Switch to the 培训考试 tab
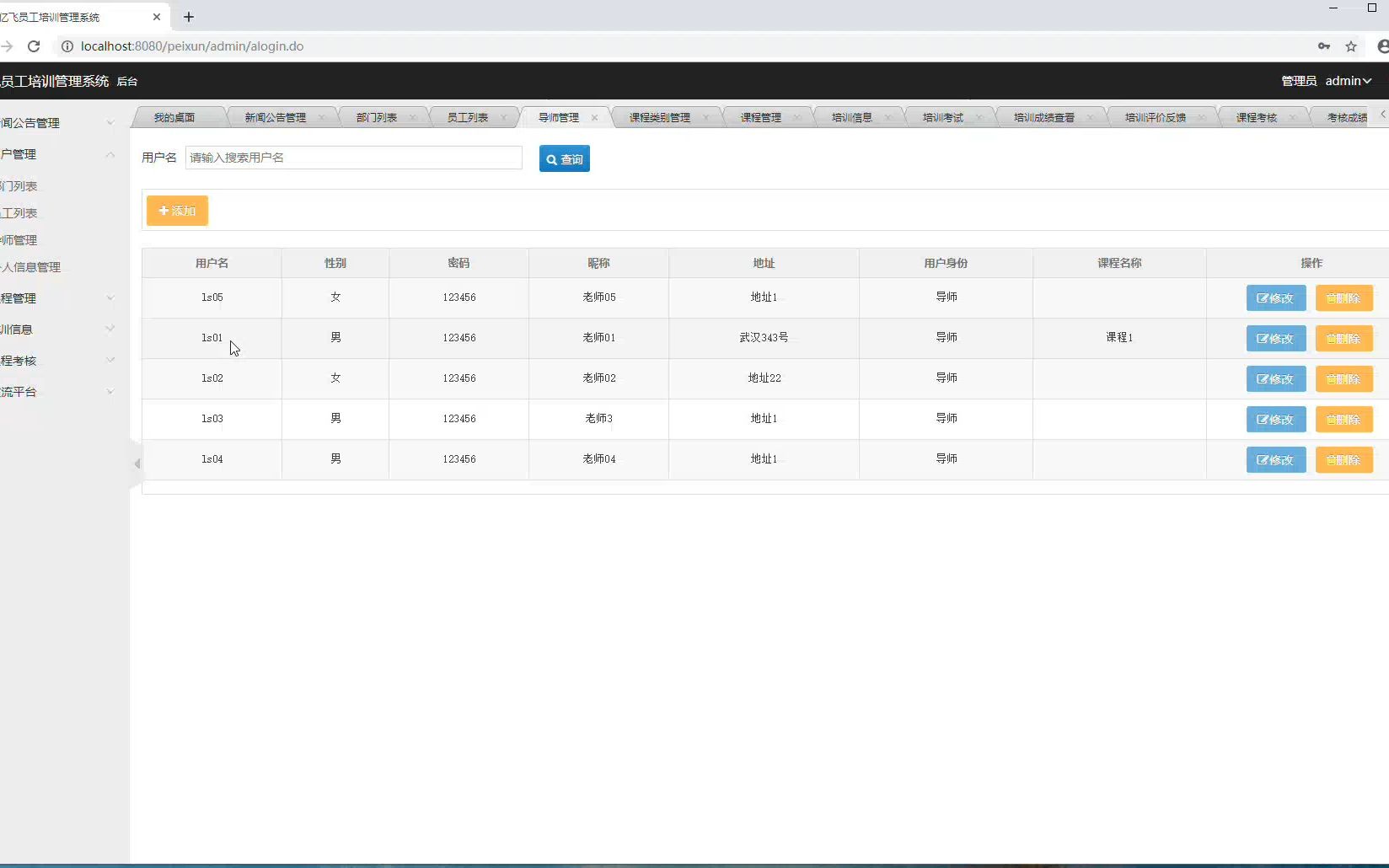 click(x=943, y=117)
